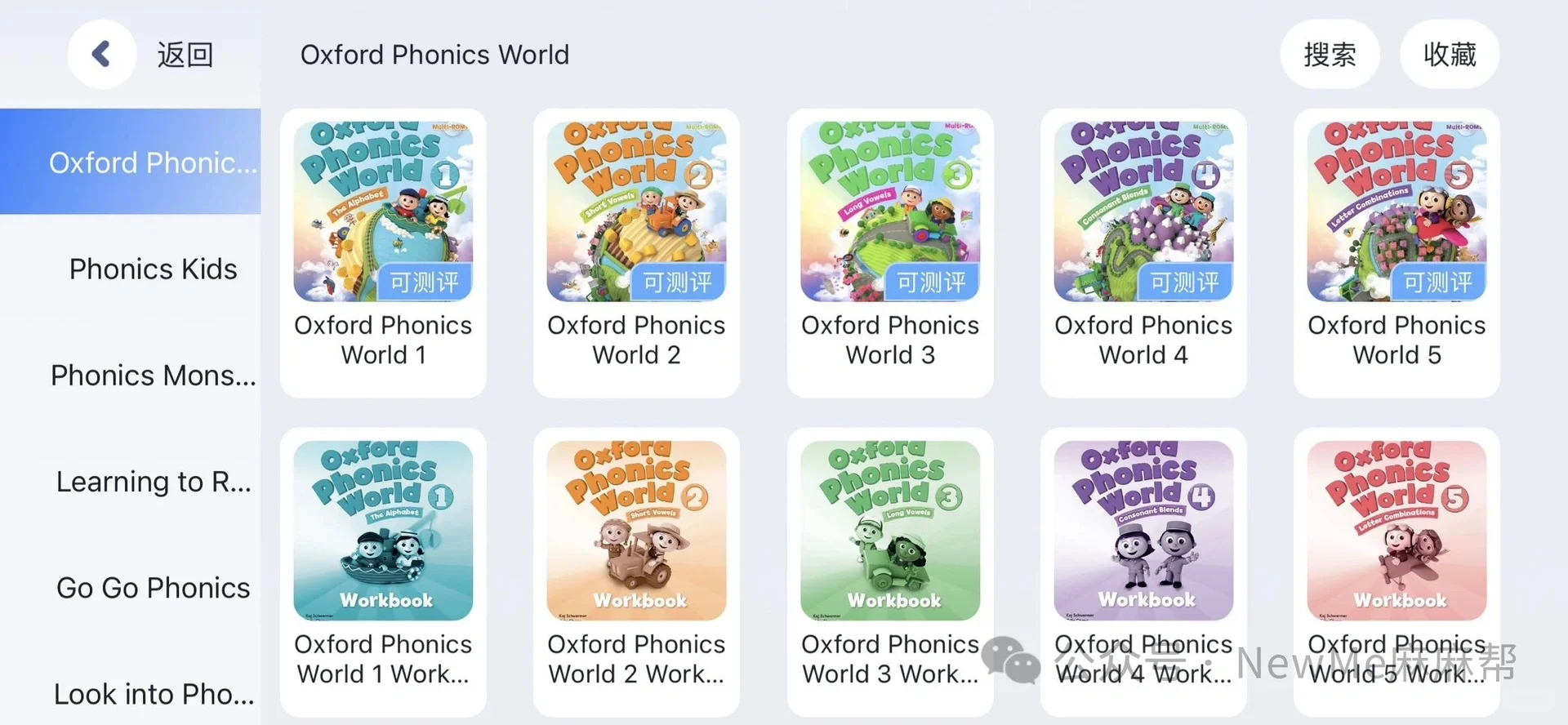Open Oxford Phonics World 1 book cover

point(383,211)
